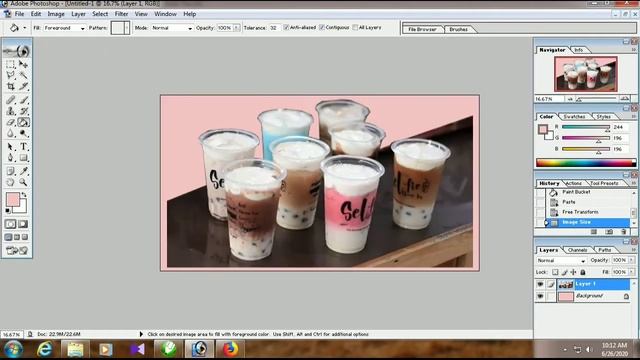This screenshot has width=640, height=360.
Task: Switch to Standard Mode editing
Action: 11,224
